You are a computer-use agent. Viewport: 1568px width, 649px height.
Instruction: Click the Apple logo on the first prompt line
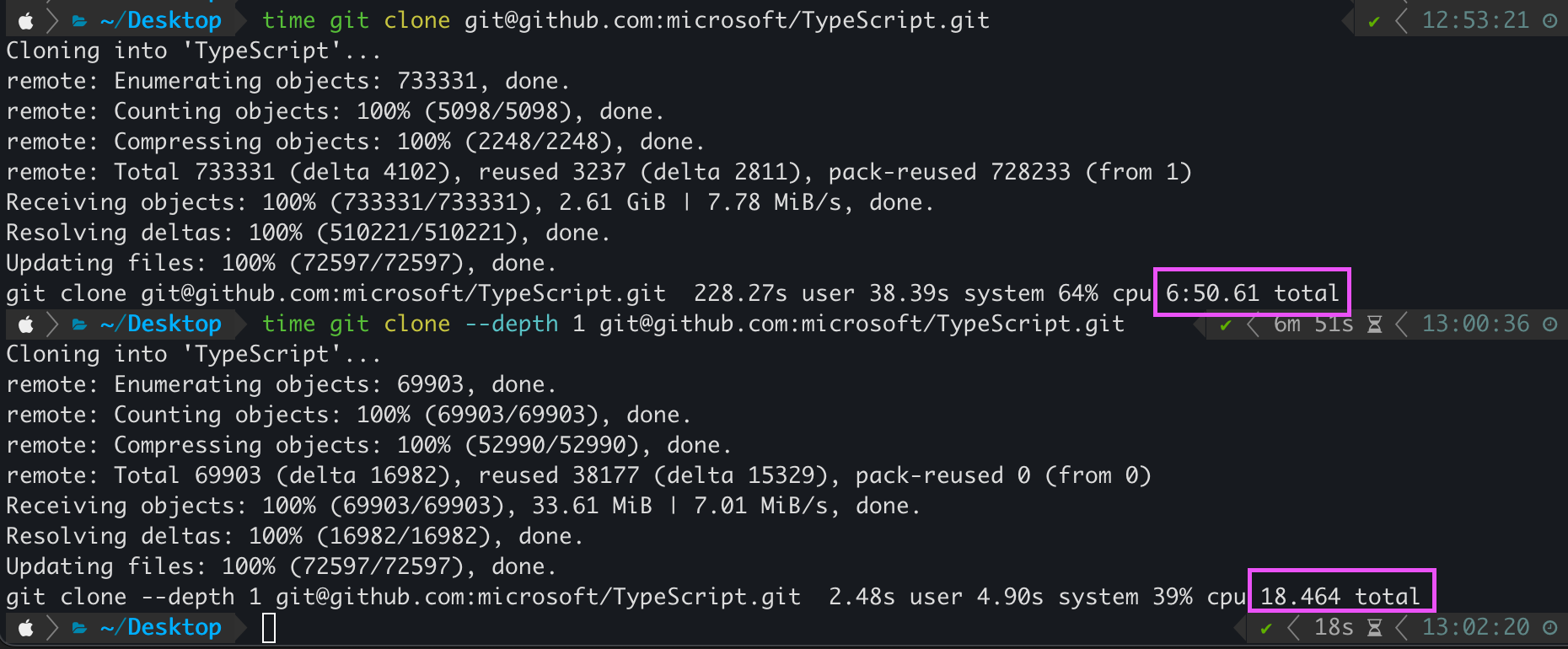coord(26,21)
